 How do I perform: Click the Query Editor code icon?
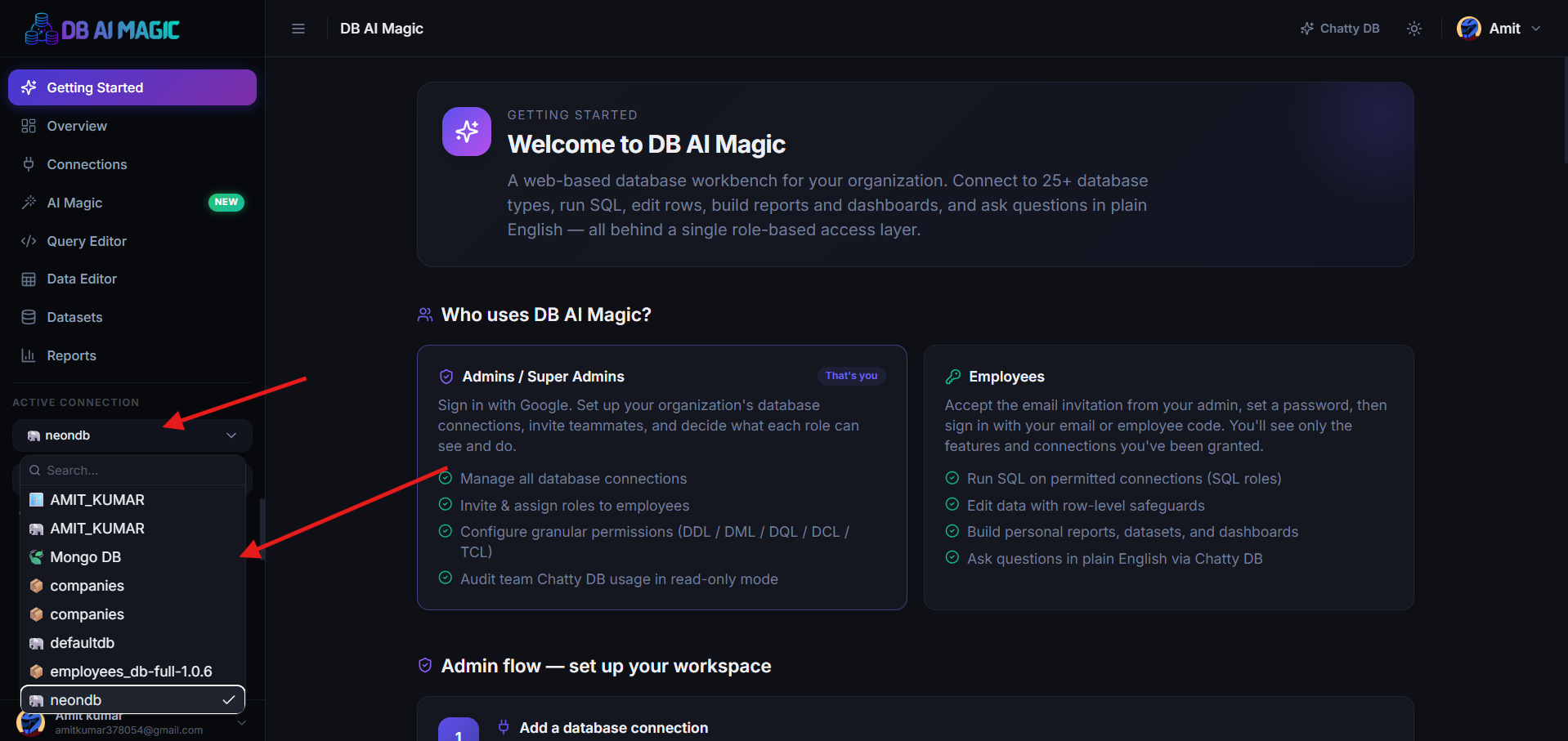pos(29,241)
